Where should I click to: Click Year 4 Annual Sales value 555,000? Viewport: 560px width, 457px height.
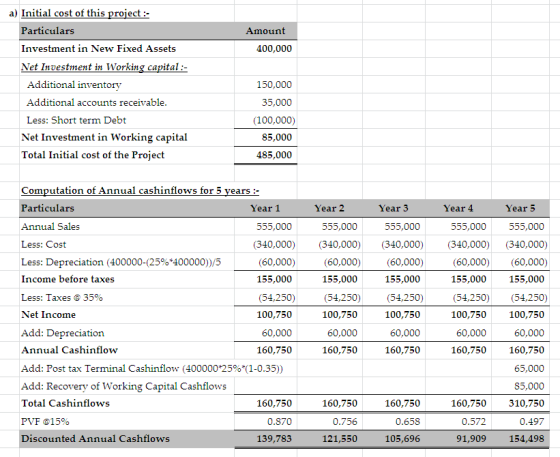click(x=469, y=227)
